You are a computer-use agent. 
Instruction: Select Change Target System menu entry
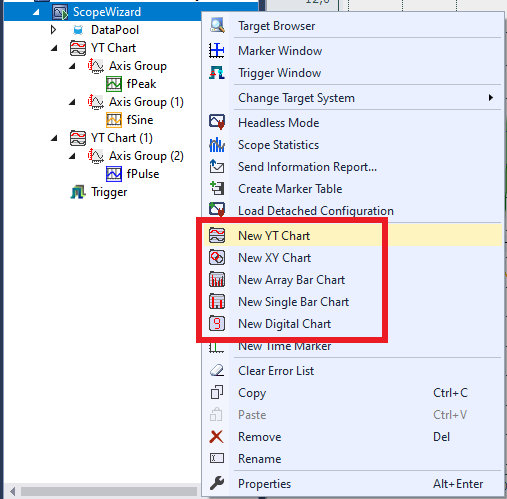[x=353, y=98]
